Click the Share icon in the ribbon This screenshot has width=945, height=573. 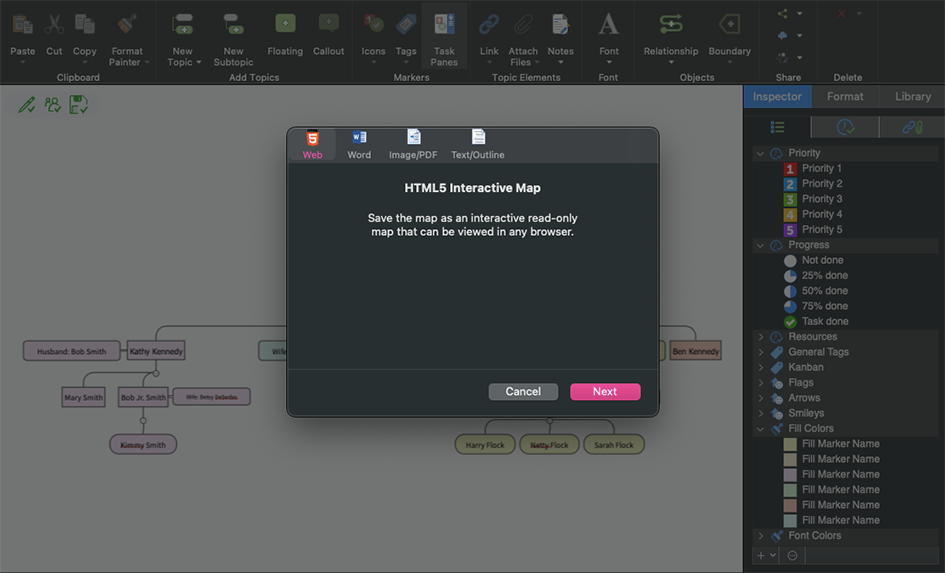[x=782, y=13]
